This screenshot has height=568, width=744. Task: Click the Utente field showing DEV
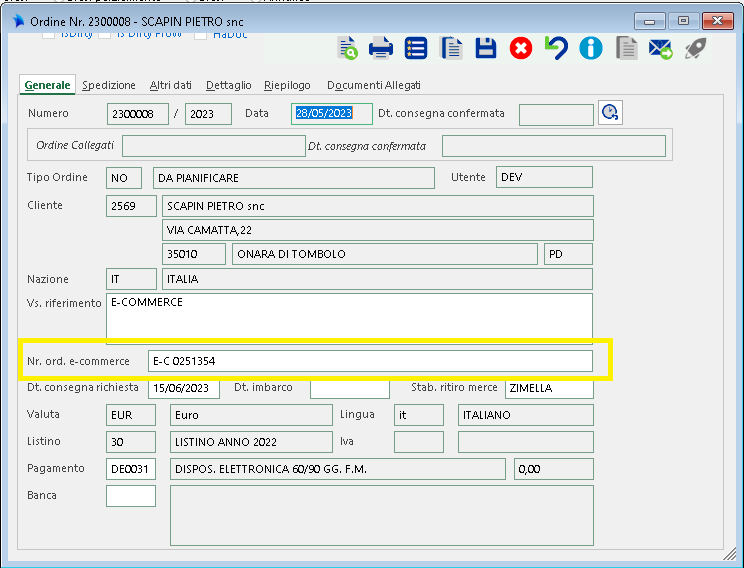click(544, 177)
